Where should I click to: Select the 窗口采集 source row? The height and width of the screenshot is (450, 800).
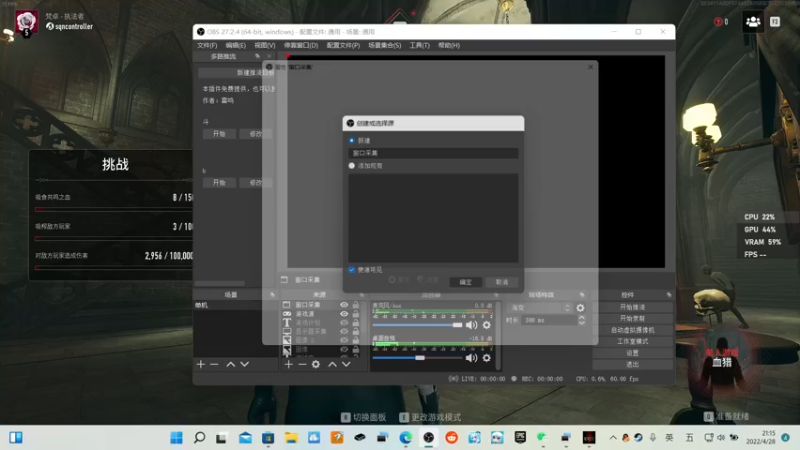point(320,305)
